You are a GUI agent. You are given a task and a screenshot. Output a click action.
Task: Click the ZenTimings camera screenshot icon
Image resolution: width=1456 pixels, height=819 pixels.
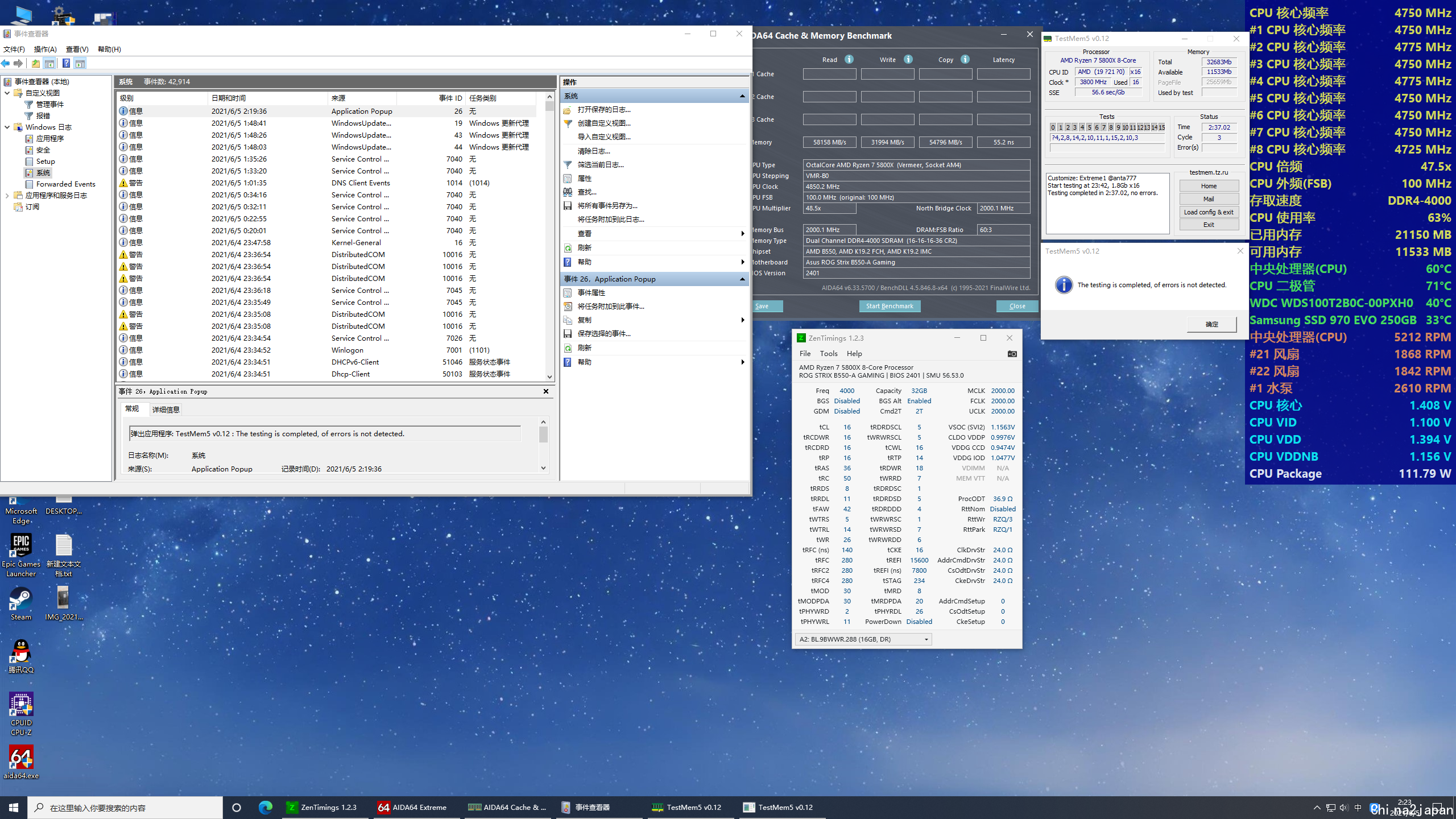1012,354
